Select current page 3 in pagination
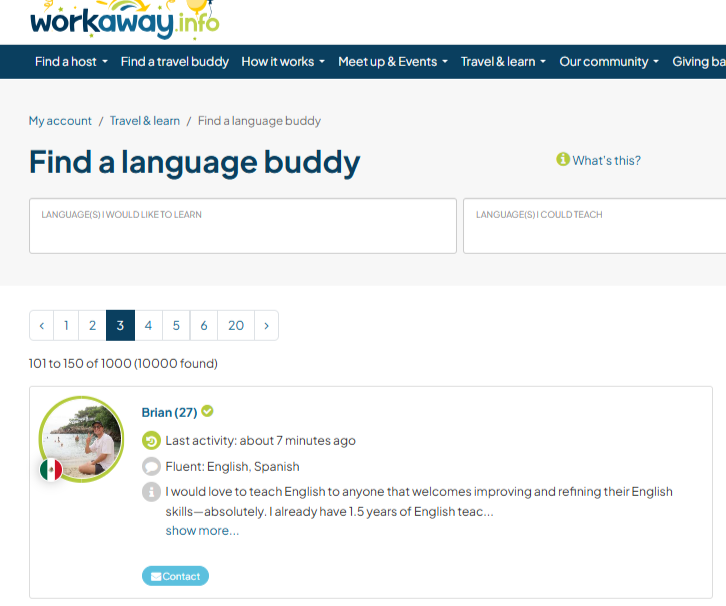This screenshot has width=726, height=606. pos(120,325)
